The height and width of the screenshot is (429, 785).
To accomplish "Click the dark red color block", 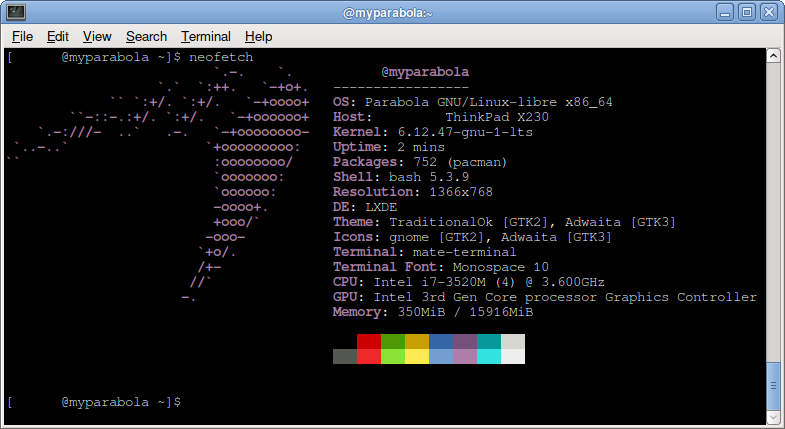I will (369, 341).
